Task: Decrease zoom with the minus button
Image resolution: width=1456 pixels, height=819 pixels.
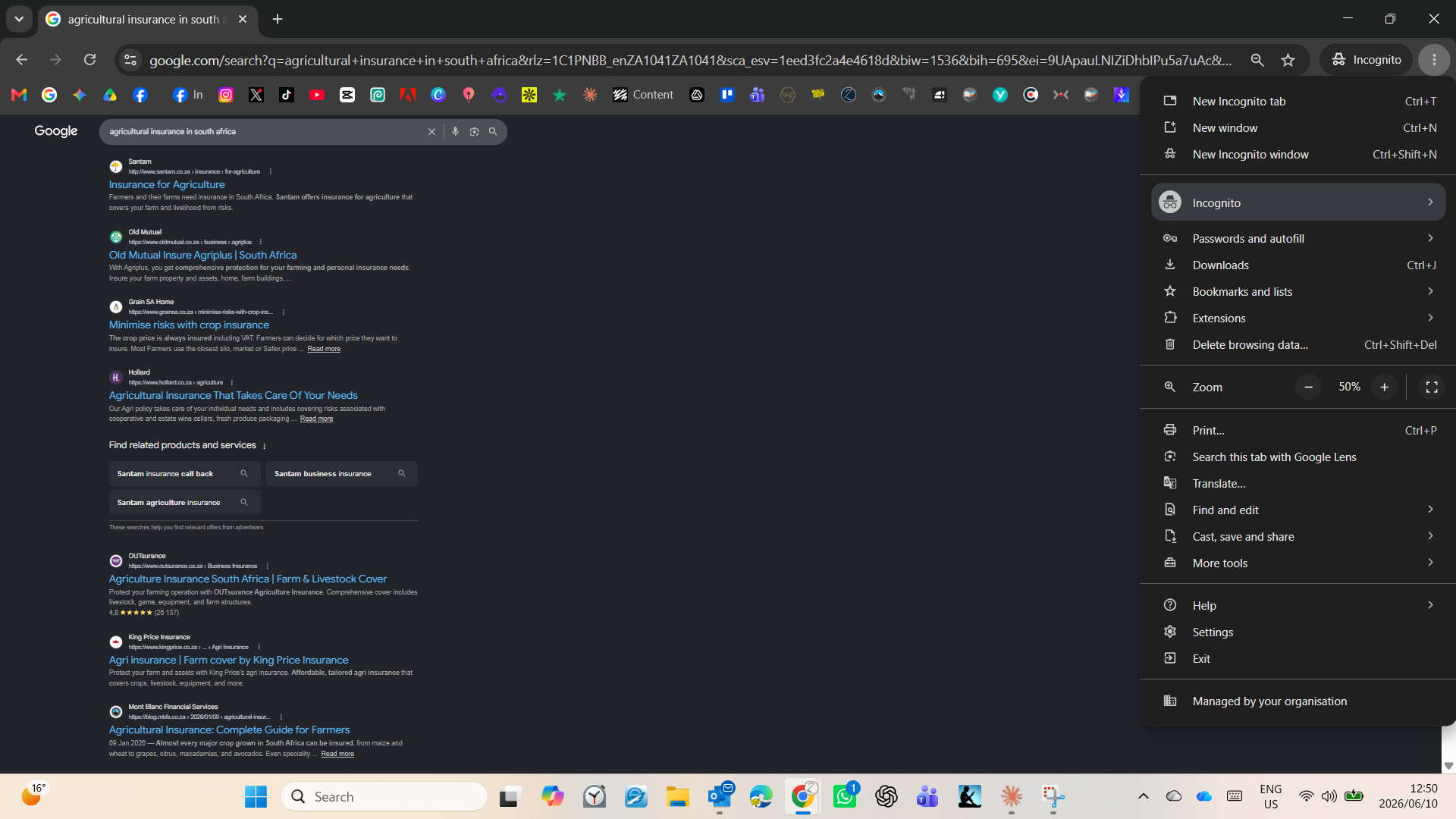Action: pos(1308,388)
